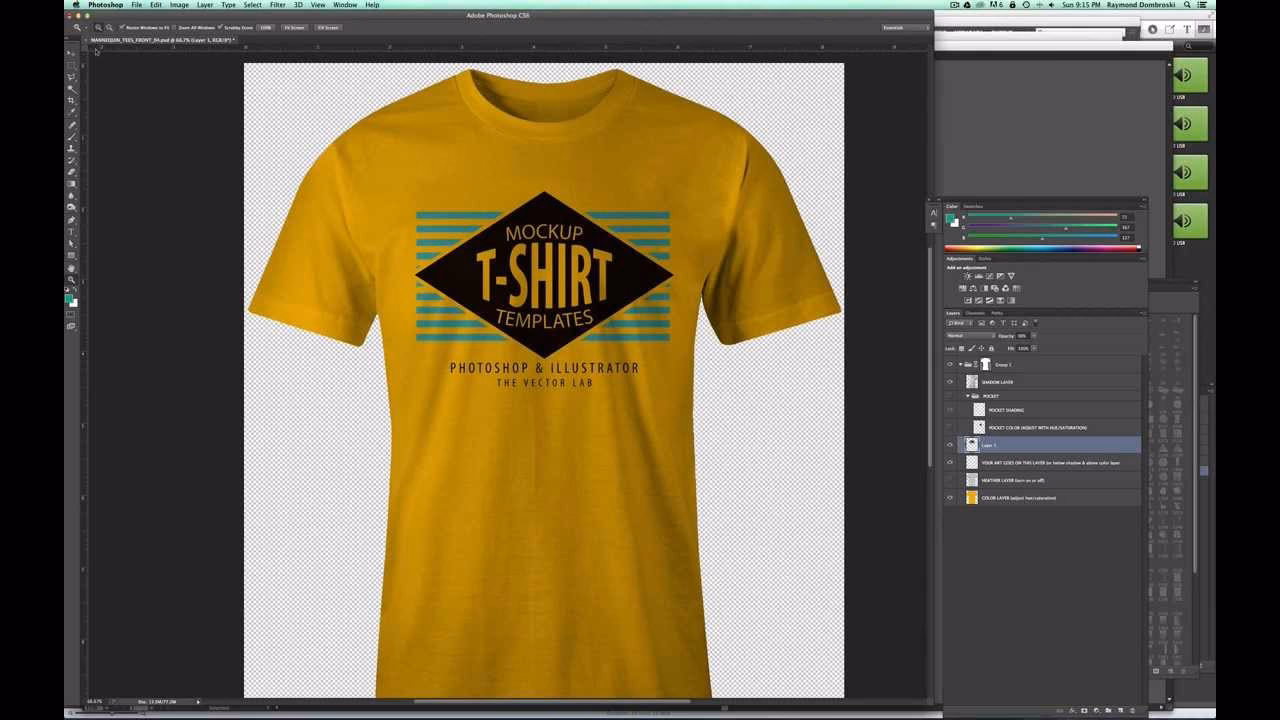The height and width of the screenshot is (720, 1280).
Task: Collapse the POCKET group
Action: 967,396
